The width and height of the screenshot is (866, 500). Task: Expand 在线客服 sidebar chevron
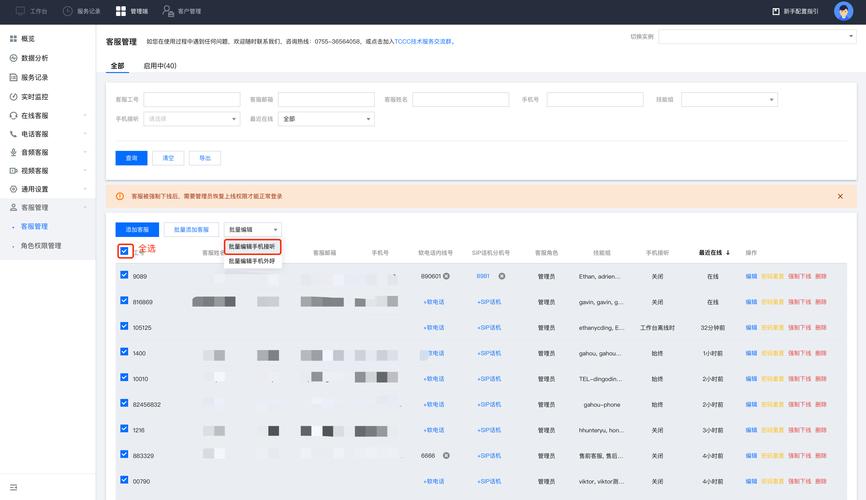85,115
